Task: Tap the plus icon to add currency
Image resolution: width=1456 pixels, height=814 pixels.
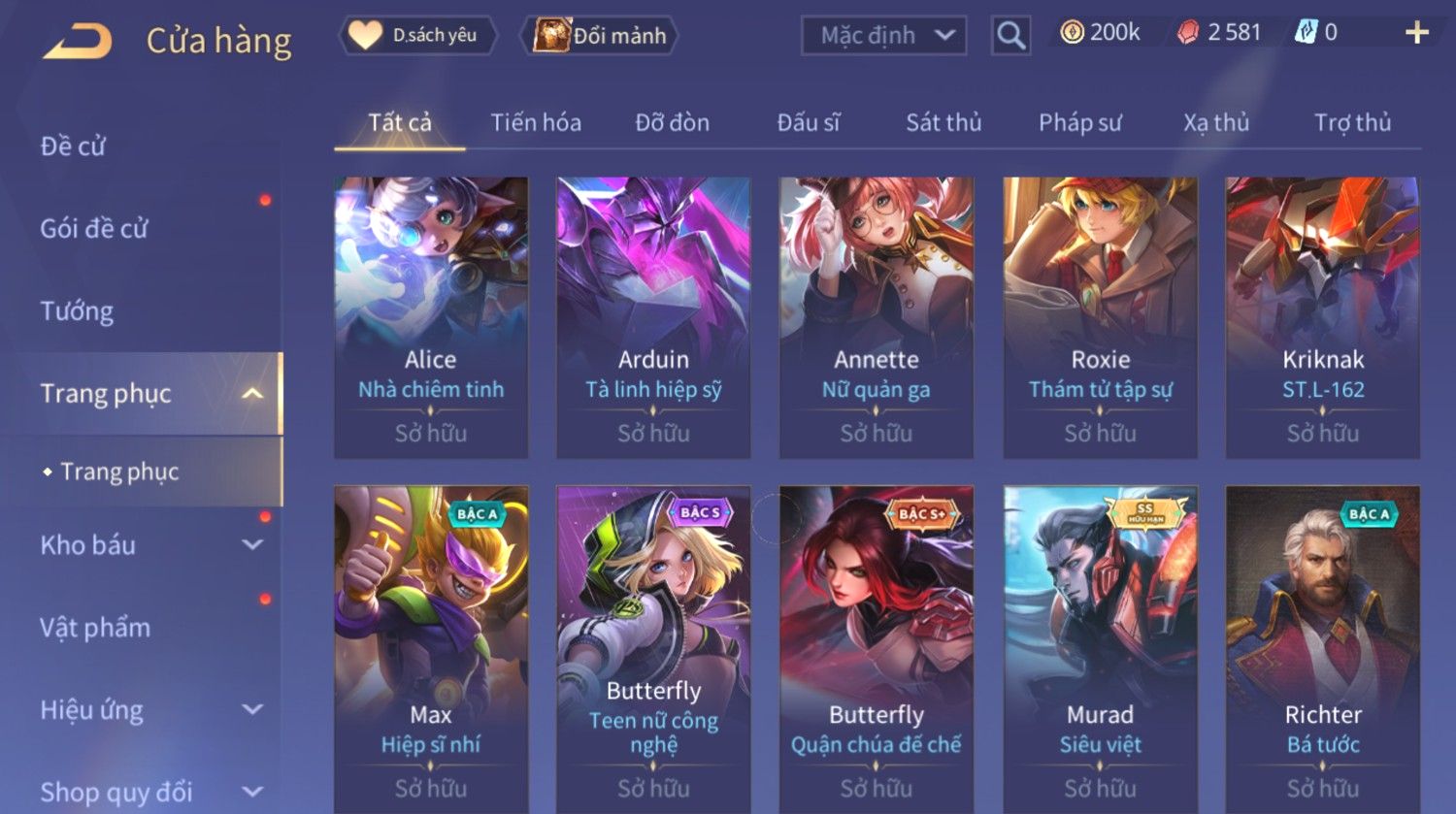Action: [x=1417, y=33]
